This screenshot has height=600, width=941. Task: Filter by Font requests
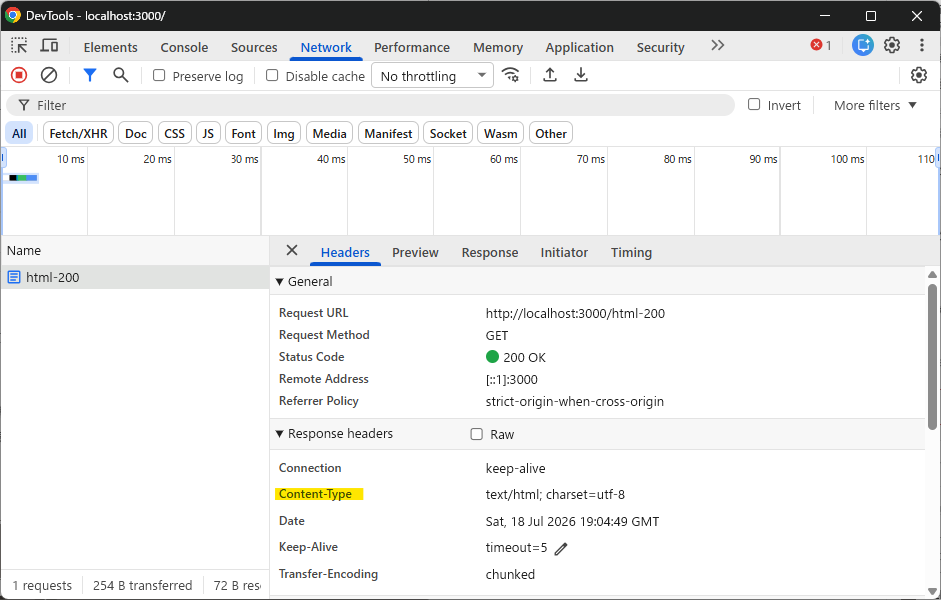click(244, 133)
